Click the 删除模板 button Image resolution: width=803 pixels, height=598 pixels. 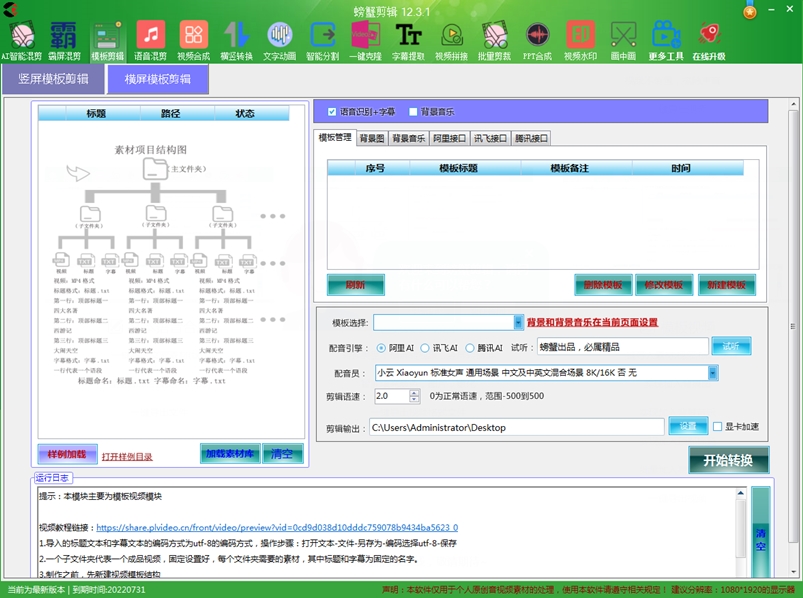603,285
